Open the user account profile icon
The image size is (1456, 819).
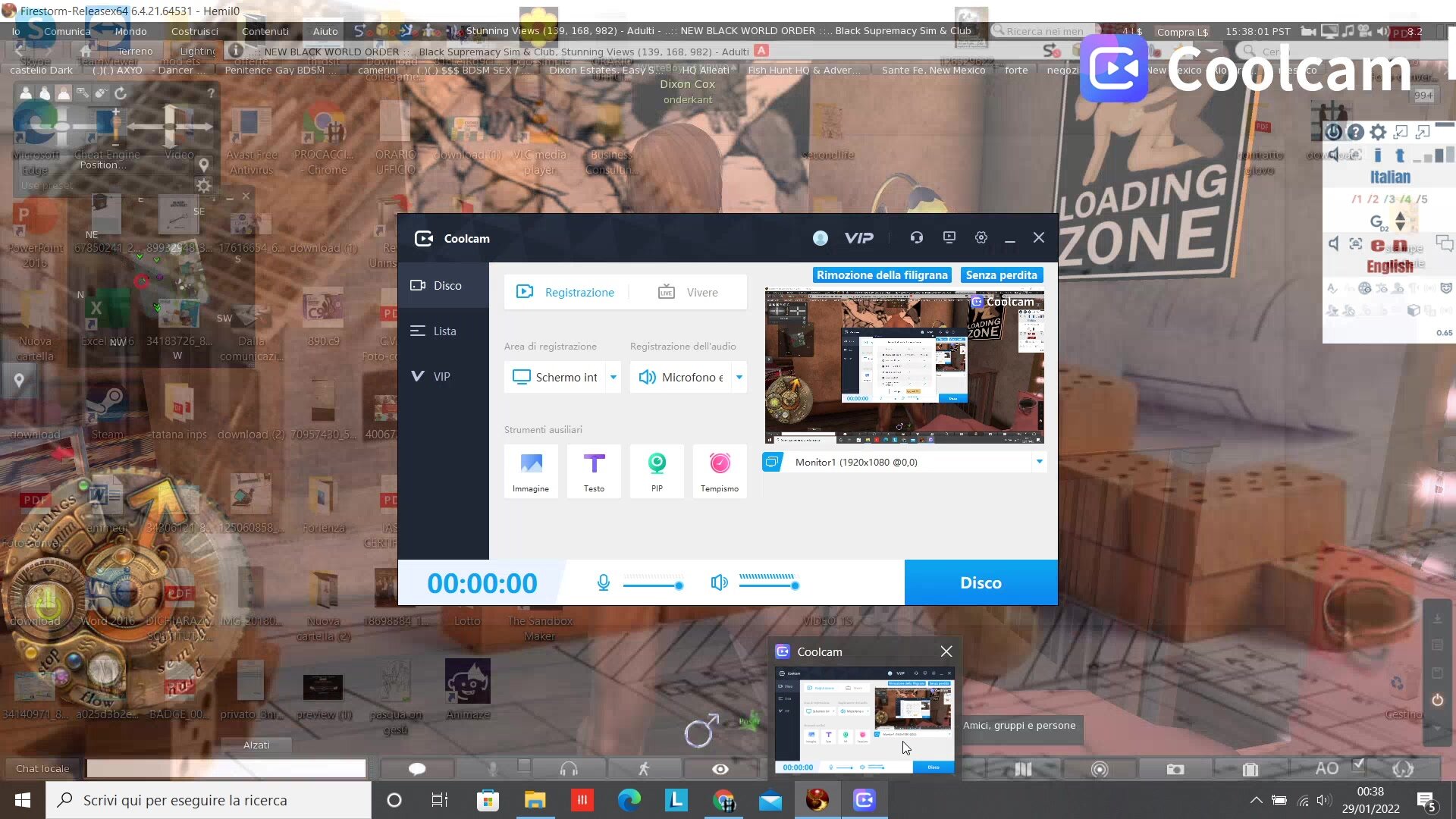point(820,238)
